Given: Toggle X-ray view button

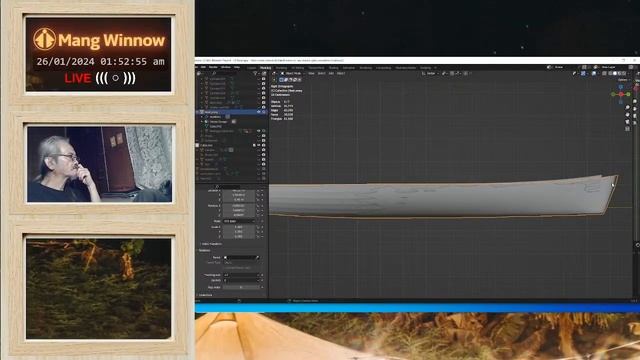Looking at the screenshot, I should tap(604, 73).
